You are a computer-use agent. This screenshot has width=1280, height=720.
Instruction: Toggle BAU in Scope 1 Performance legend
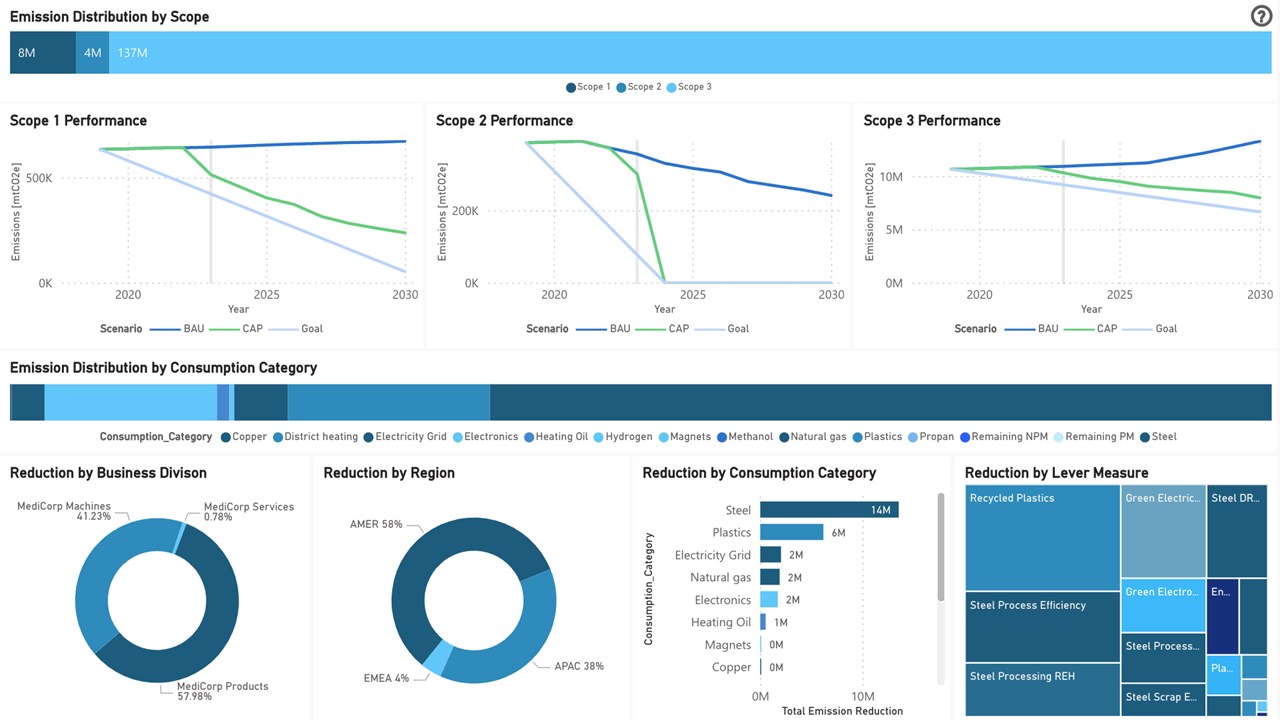tap(179, 328)
